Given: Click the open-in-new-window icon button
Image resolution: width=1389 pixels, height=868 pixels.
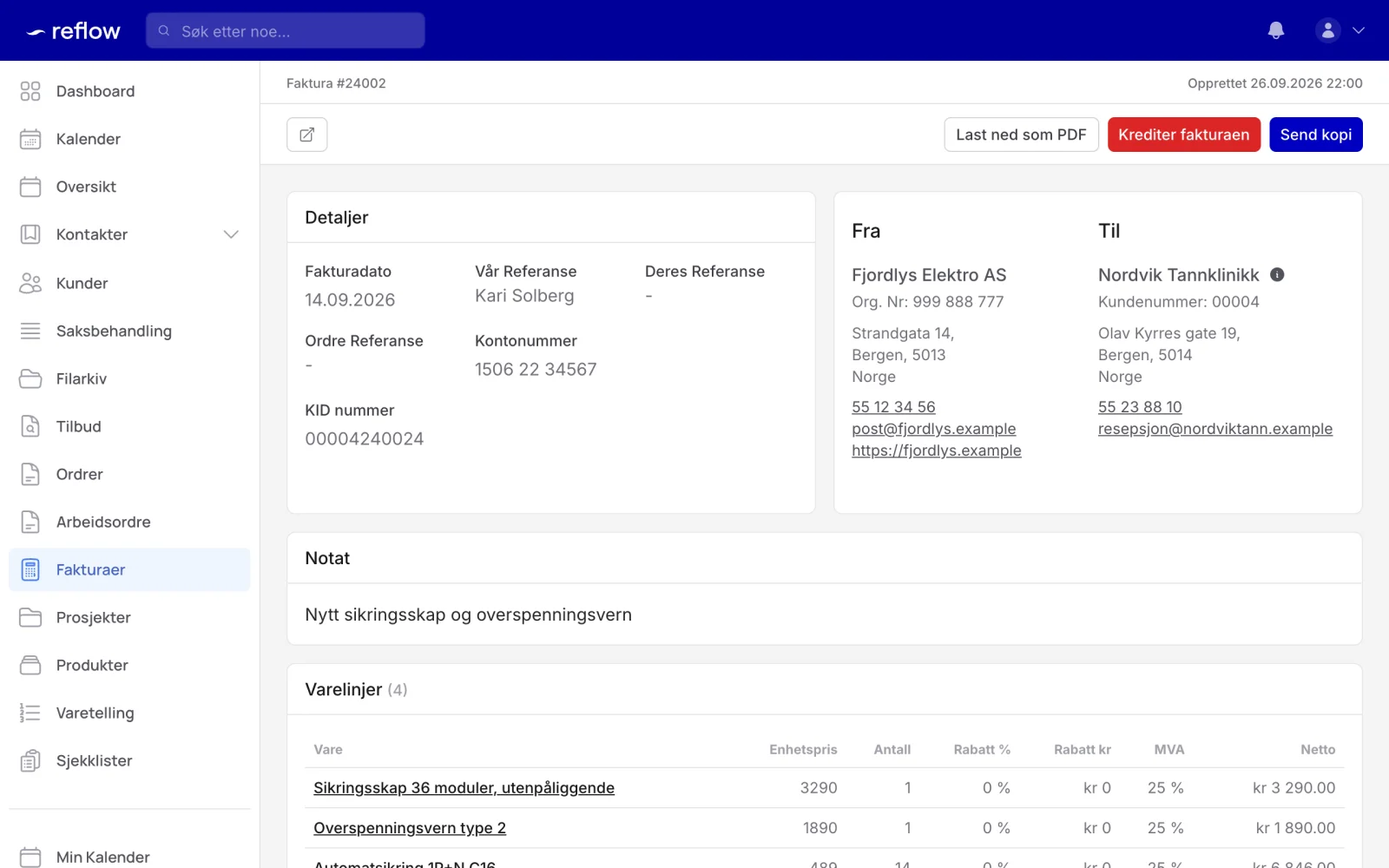Looking at the screenshot, I should coord(307,135).
